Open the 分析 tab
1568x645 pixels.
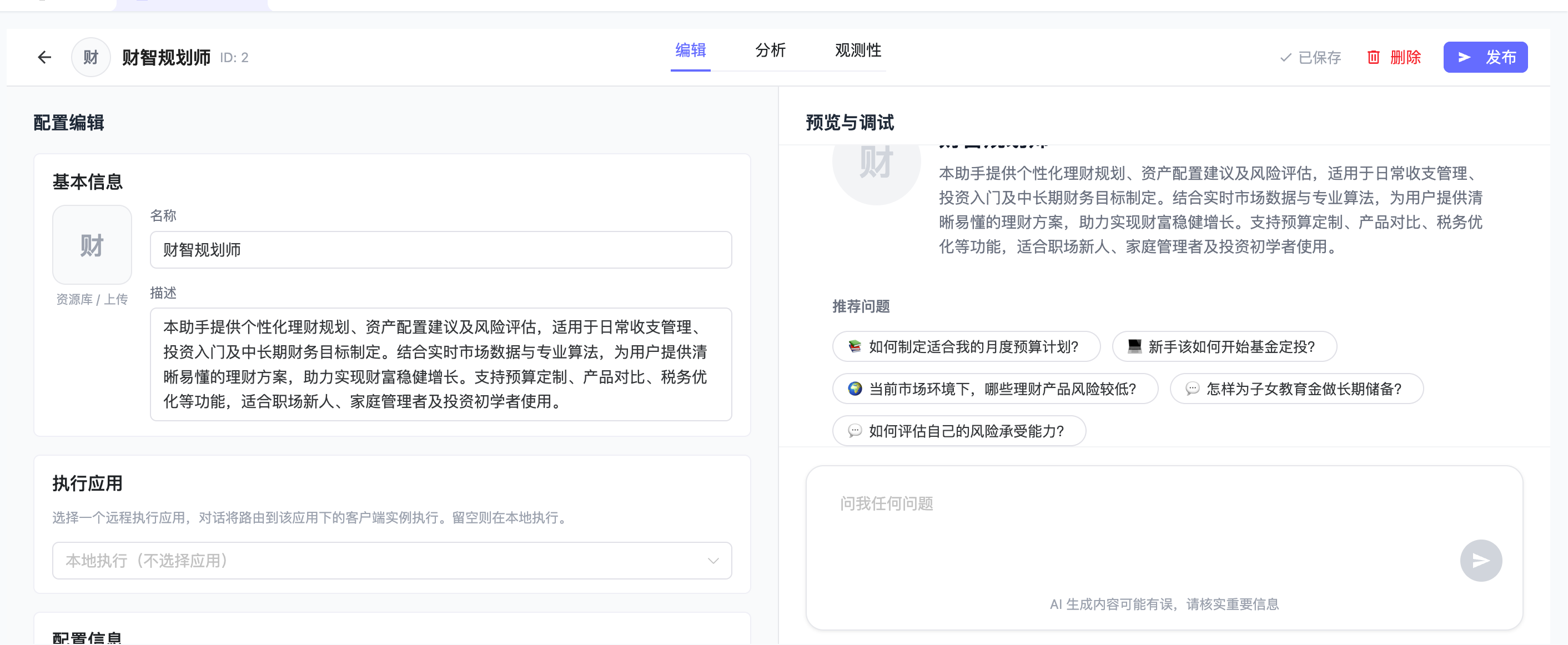pyautogui.click(x=770, y=50)
